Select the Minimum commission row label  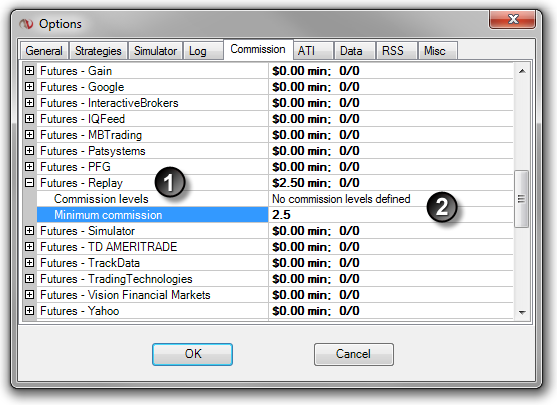click(152, 215)
